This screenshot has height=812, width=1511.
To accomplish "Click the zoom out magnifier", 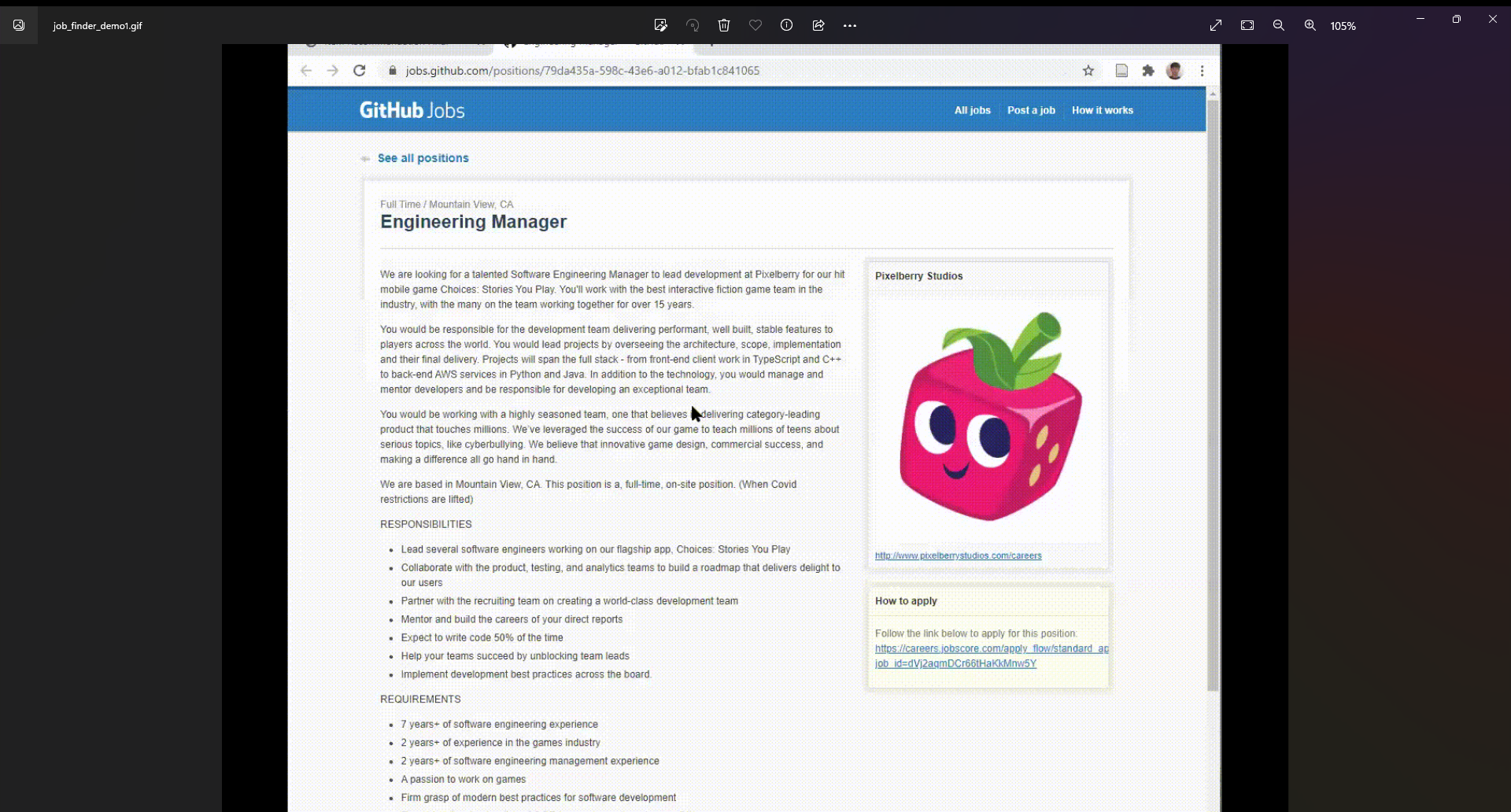I will (1279, 25).
